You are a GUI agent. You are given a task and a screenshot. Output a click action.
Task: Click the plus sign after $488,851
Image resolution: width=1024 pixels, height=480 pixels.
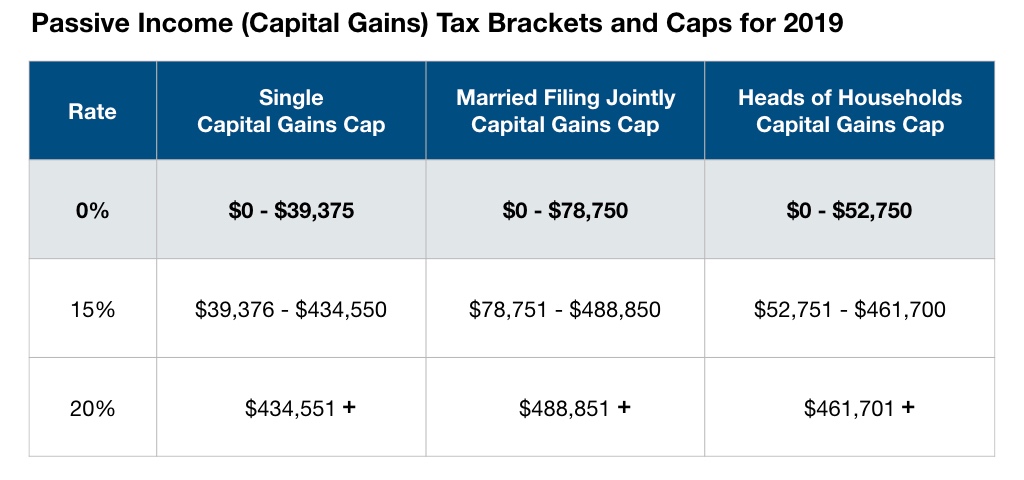pos(624,407)
